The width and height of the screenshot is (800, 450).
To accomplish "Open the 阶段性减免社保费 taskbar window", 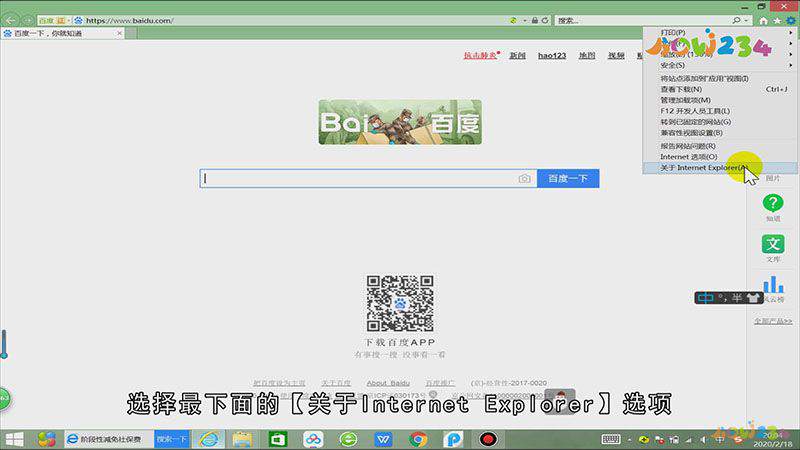I will point(108,439).
